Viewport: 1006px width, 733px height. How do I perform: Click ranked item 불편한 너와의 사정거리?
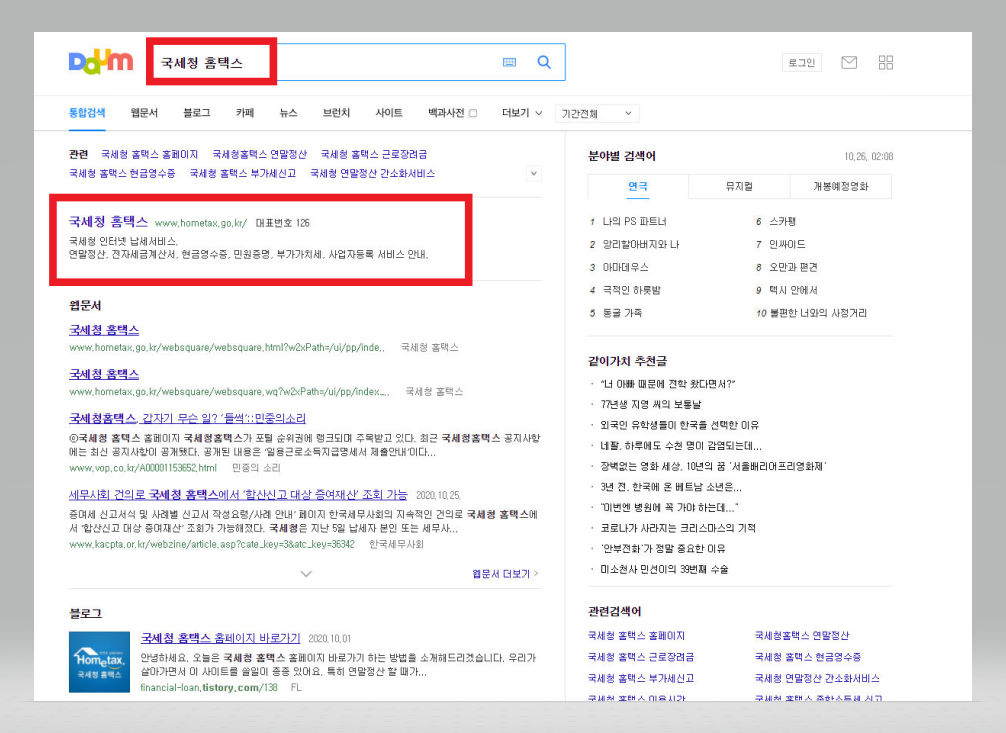[818, 313]
